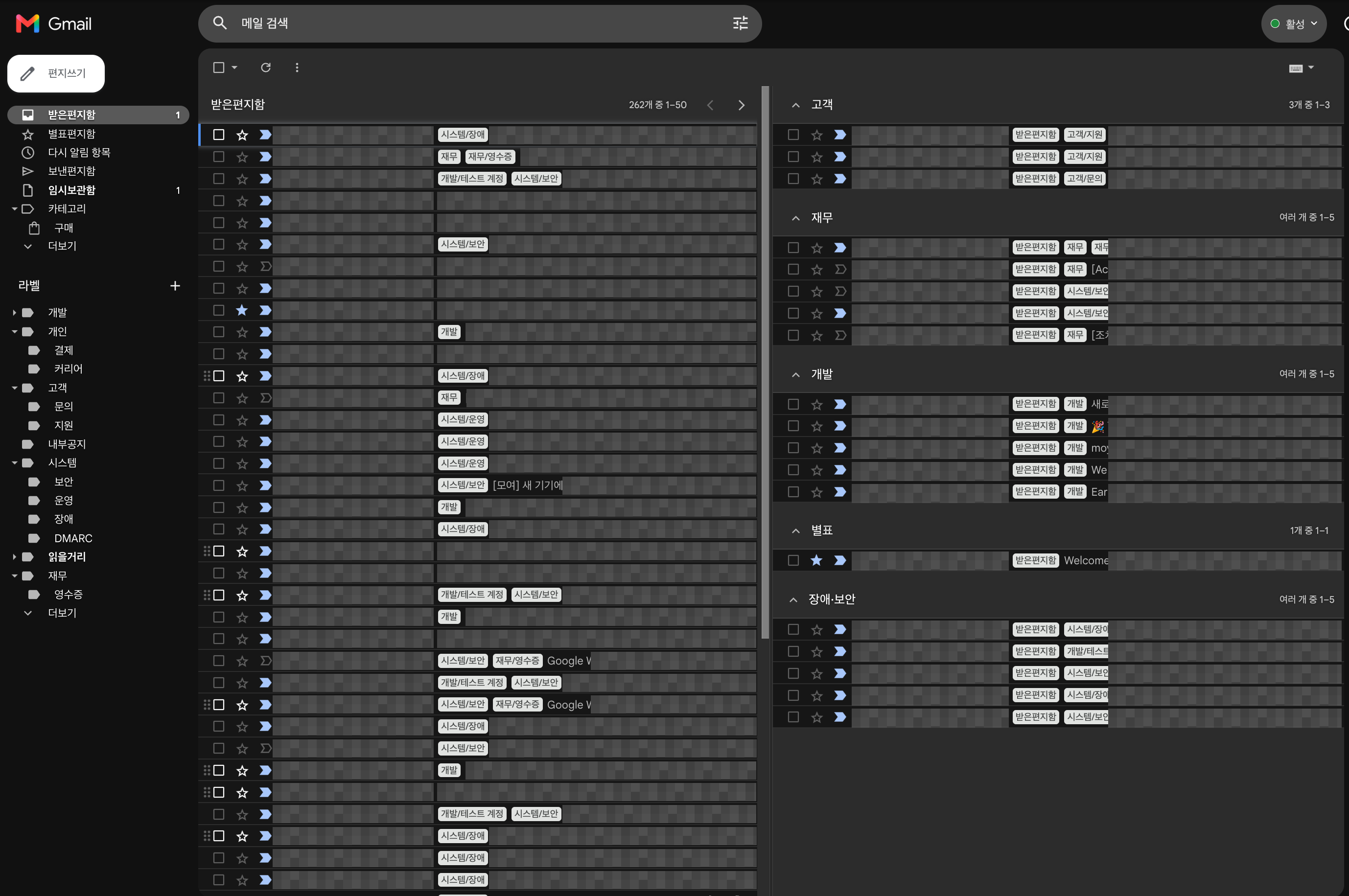
Task: Toggle the select-all checkbox in toolbar
Action: tap(218, 68)
